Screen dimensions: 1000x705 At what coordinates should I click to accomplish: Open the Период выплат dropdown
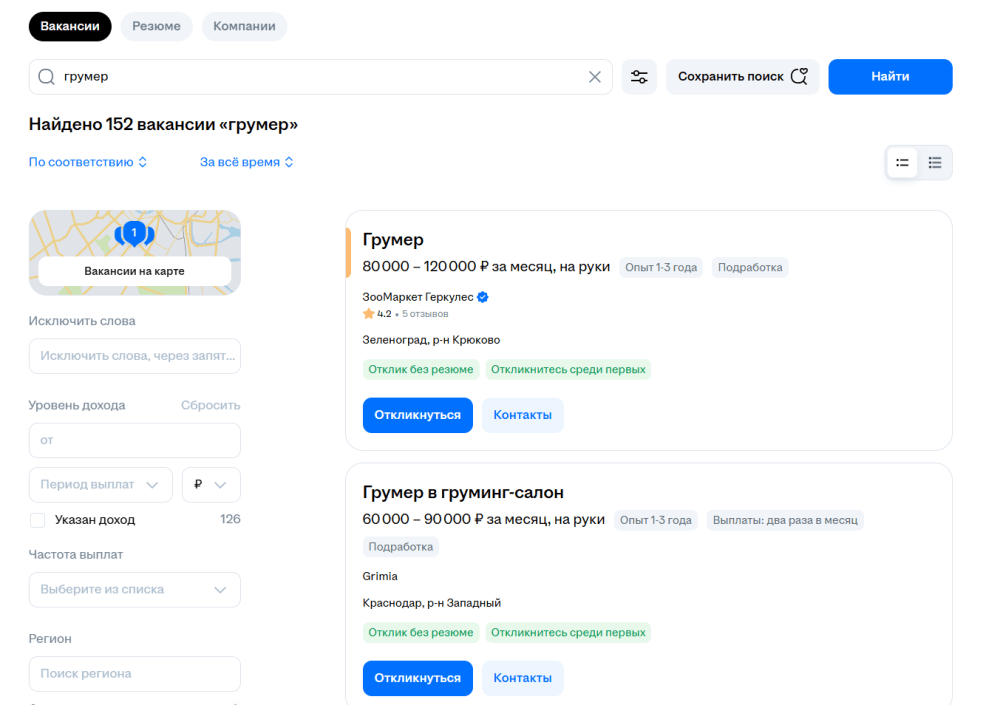tap(100, 484)
